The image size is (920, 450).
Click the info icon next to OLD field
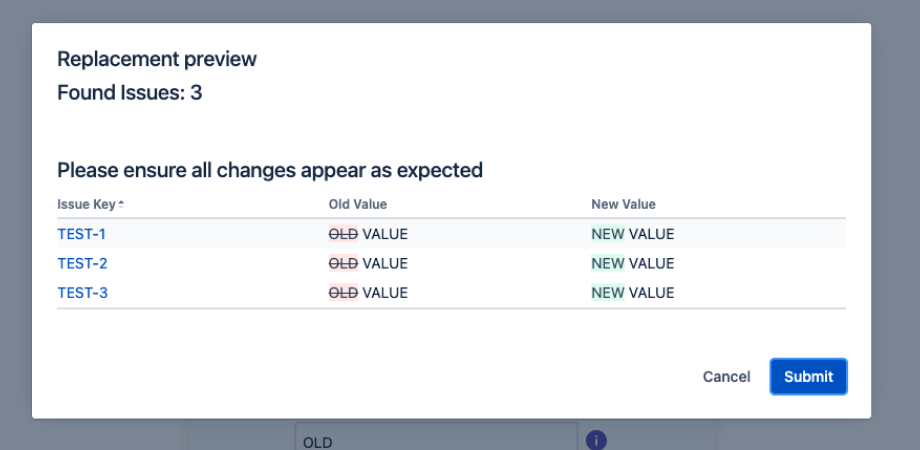coord(596,440)
